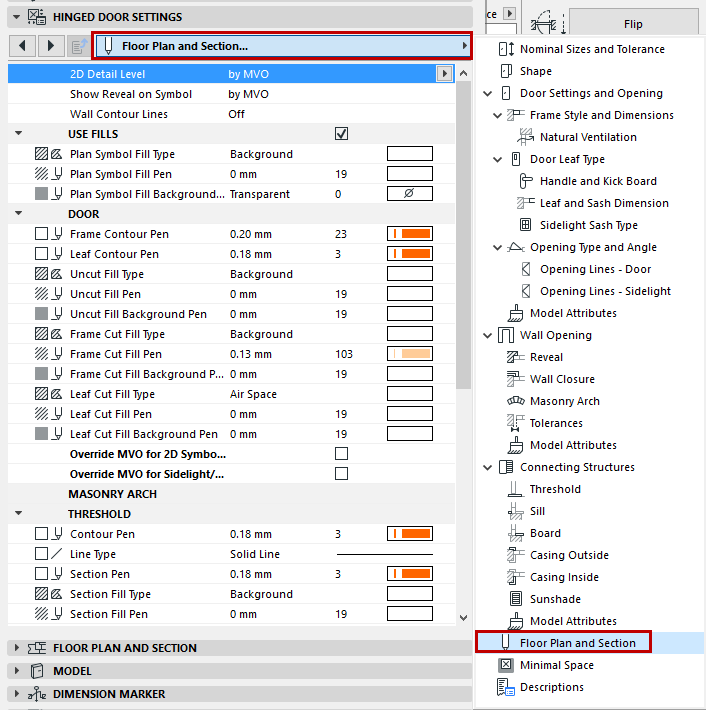Click the Opening Lines - Sidelight icon
The image size is (706, 710).
[526, 291]
